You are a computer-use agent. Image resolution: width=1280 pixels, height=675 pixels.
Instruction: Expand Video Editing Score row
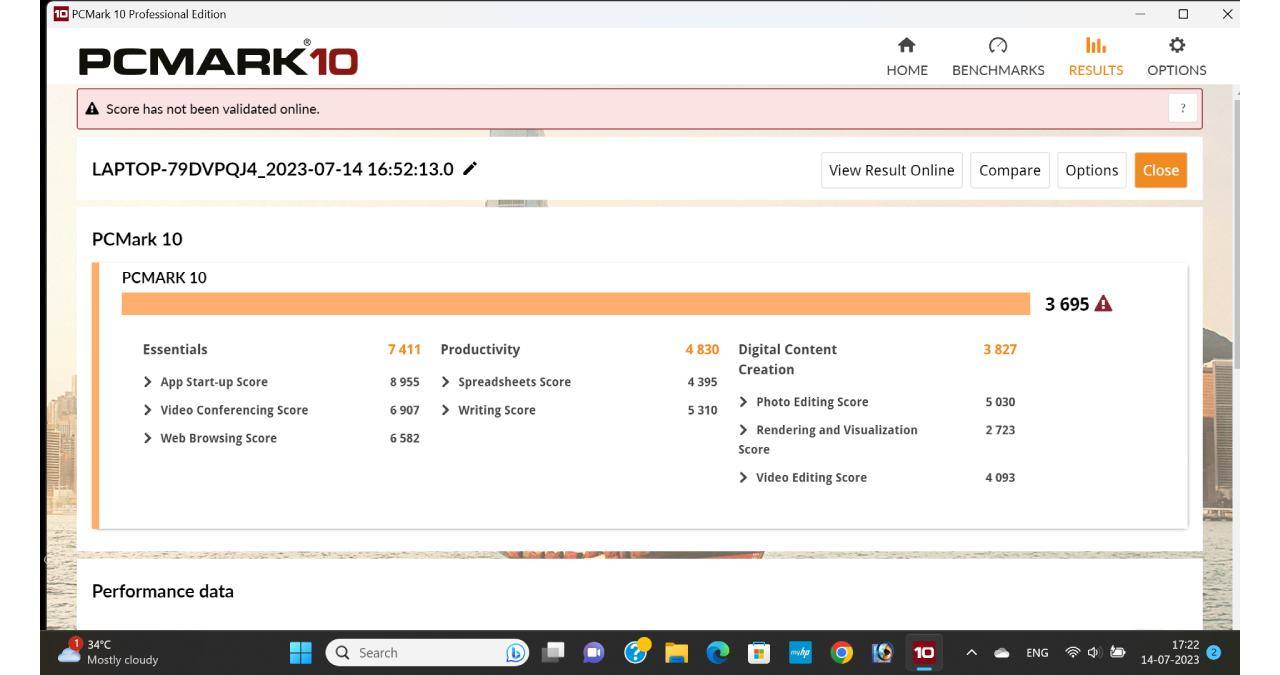[743, 478]
